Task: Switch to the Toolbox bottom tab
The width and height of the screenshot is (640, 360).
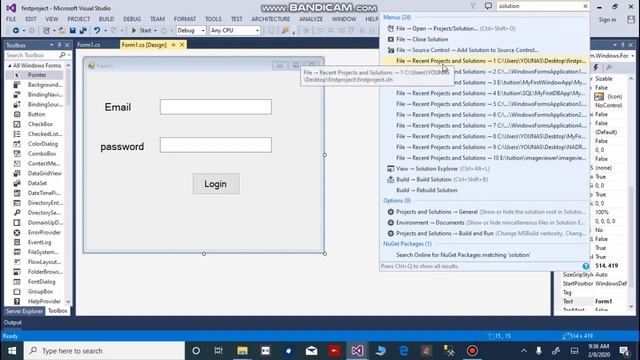Action: tap(58, 311)
